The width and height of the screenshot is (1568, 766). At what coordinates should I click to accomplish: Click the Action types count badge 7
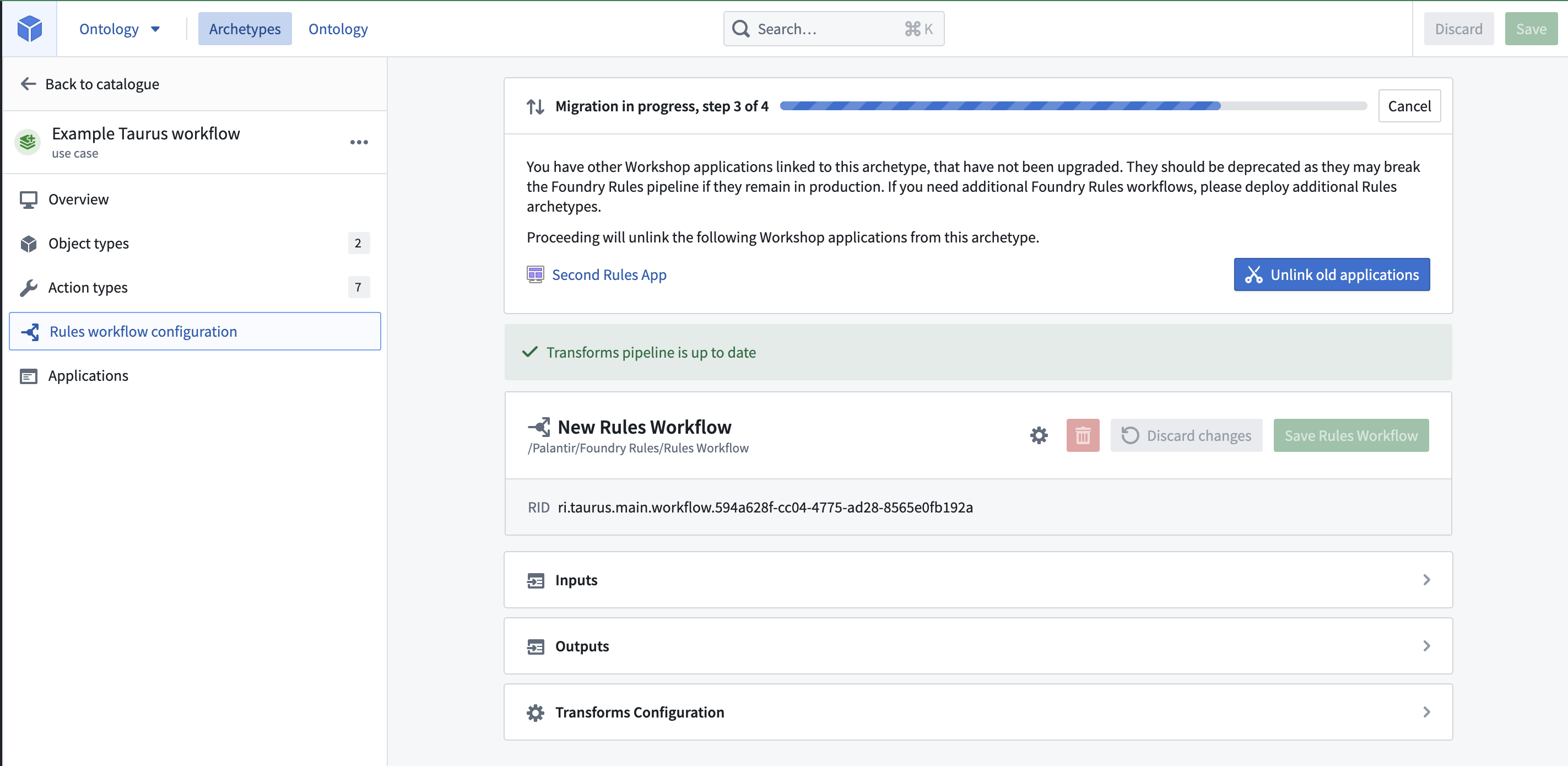coord(359,287)
